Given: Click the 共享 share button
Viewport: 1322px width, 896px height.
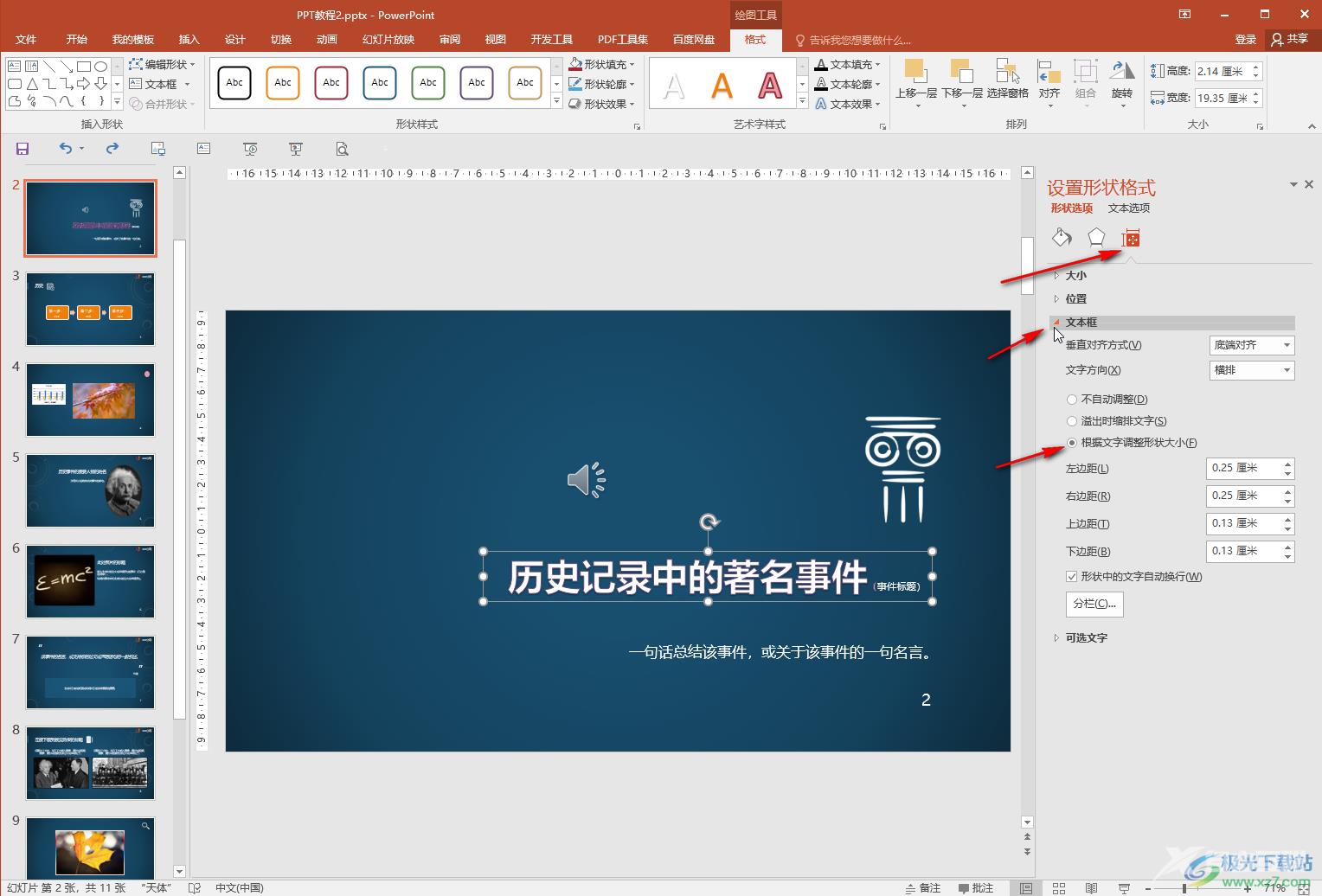Looking at the screenshot, I should [1290, 39].
